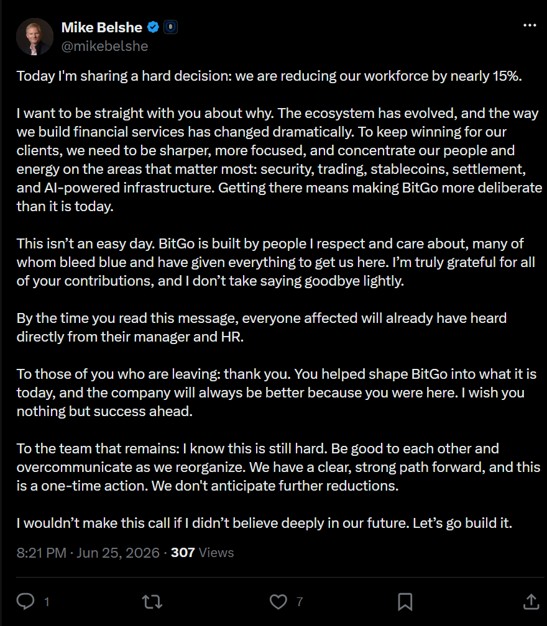Open Mike Belshe's profile avatar
The image size is (547, 626).
click(x=34, y=37)
